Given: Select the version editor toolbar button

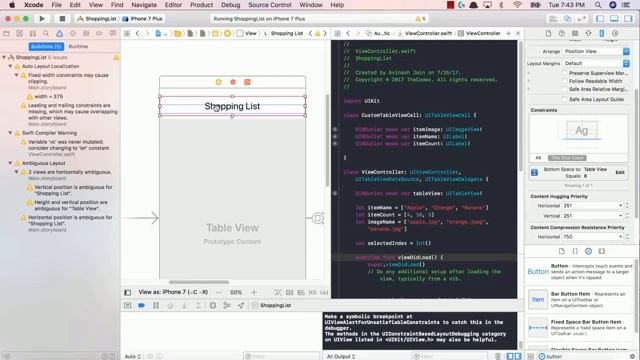Looking at the screenshot, I should (582, 19).
